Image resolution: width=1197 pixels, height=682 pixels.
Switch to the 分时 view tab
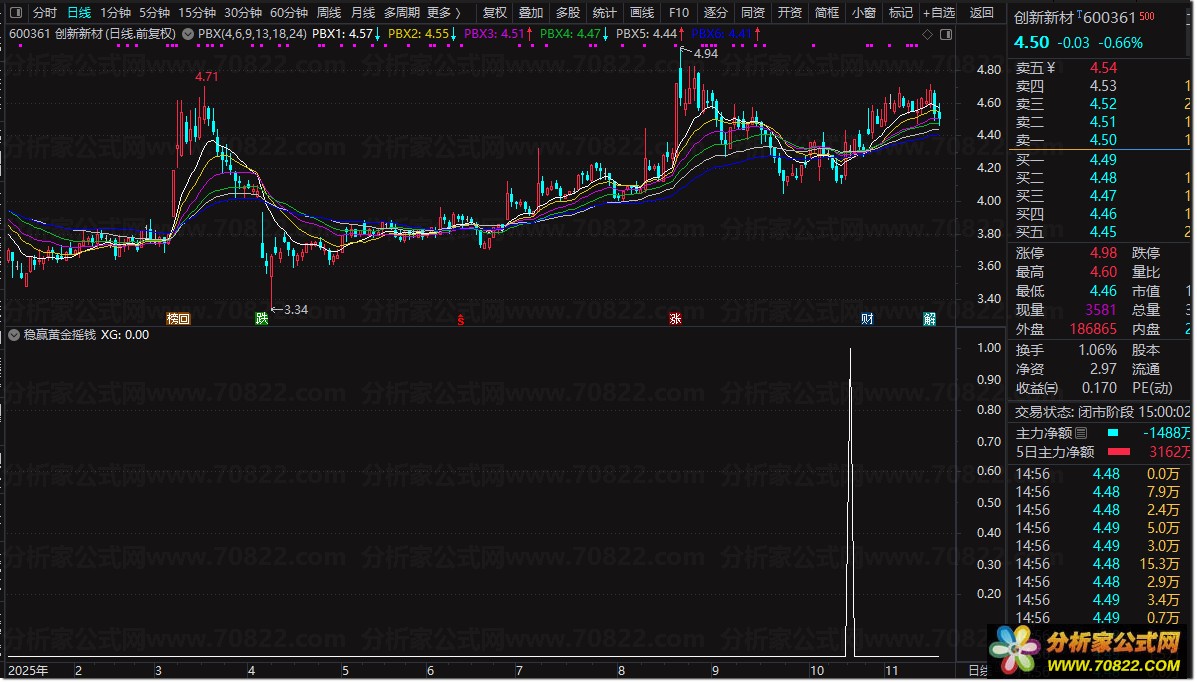click(x=44, y=13)
